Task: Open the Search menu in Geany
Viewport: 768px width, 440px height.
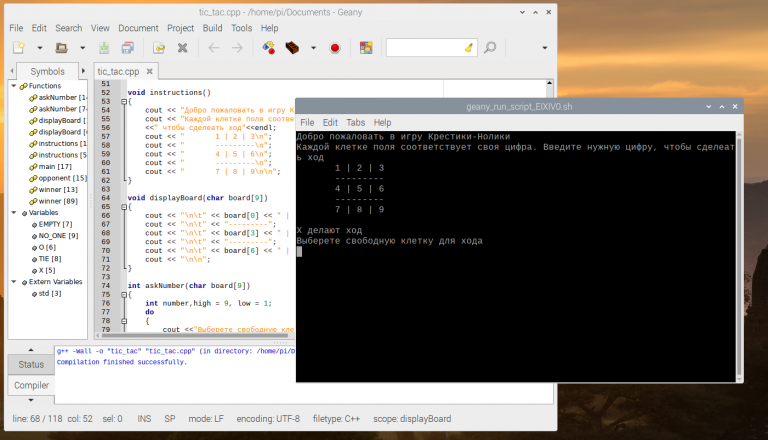Action: point(69,28)
